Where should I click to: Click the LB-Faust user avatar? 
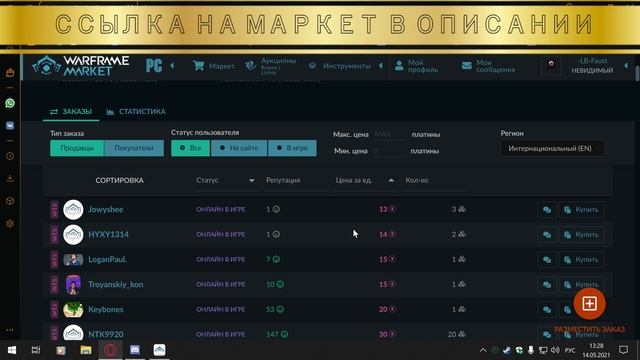(551, 65)
